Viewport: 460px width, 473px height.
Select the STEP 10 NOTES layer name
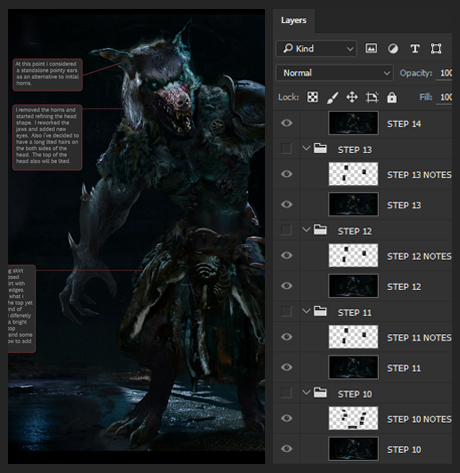(x=419, y=420)
